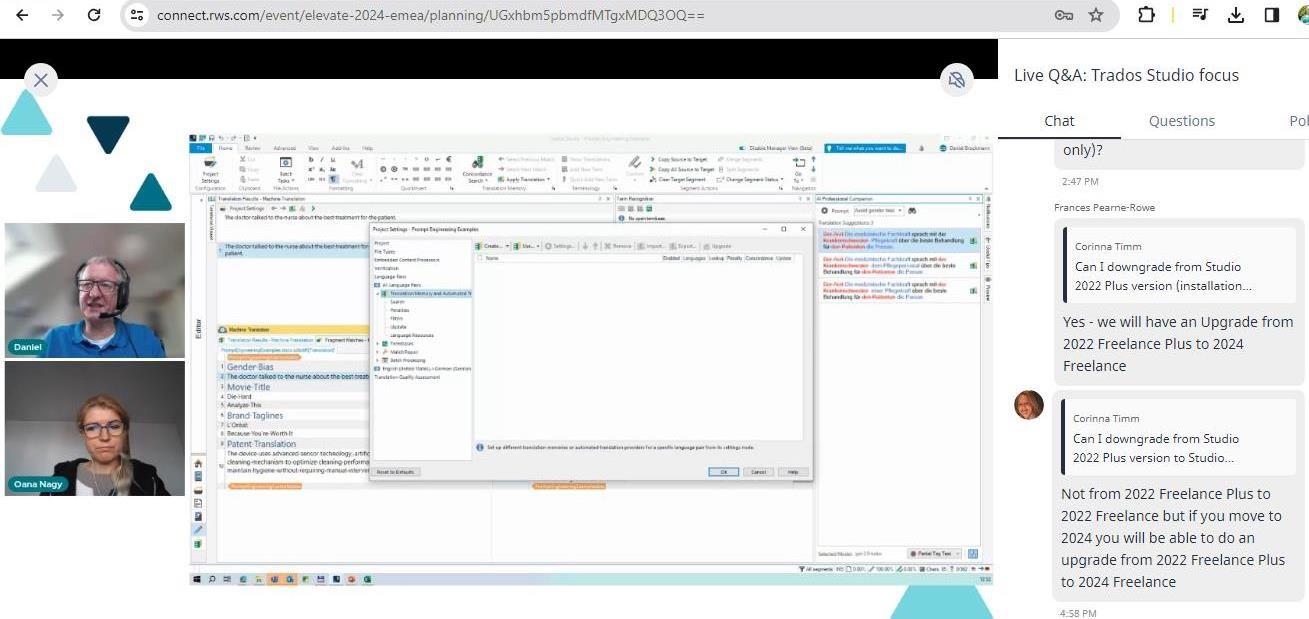
Task: Click the Help button in the dialog
Action: 792,472
